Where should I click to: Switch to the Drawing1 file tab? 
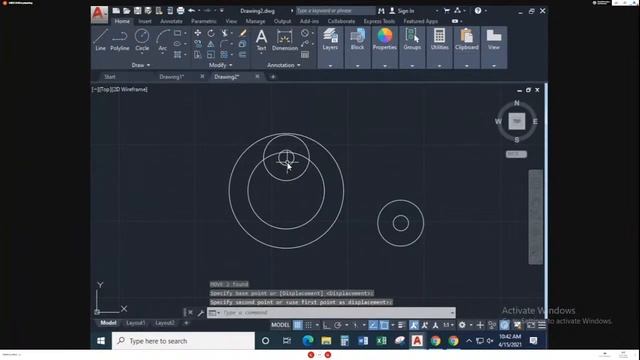[x=171, y=77]
